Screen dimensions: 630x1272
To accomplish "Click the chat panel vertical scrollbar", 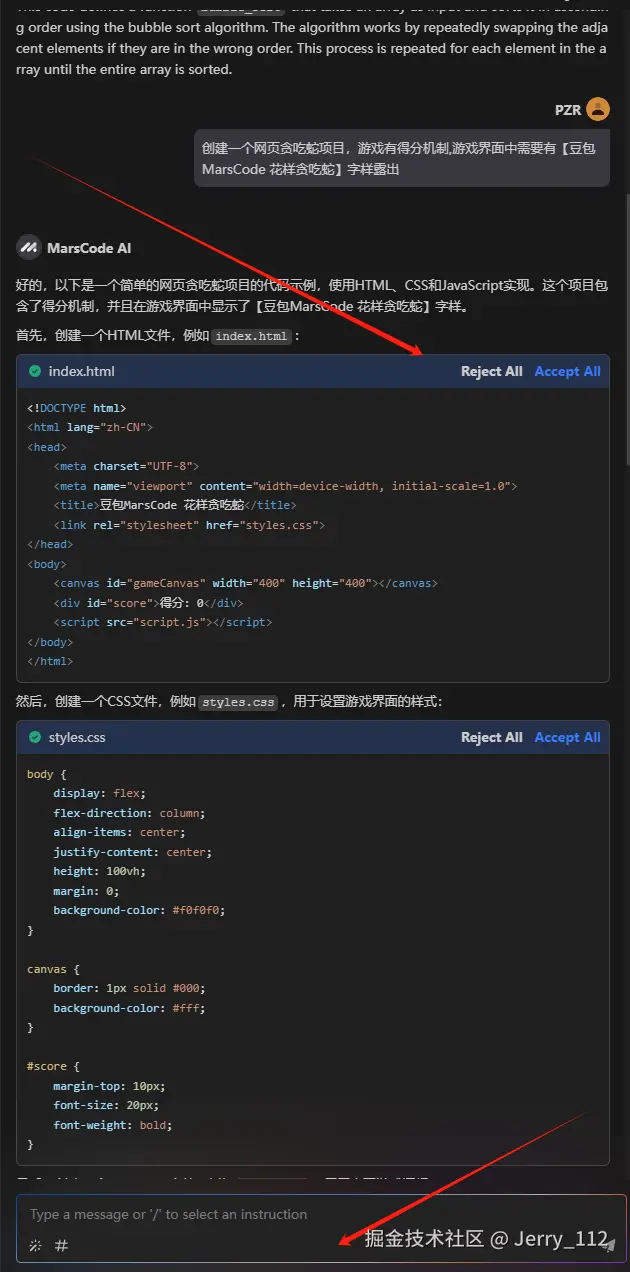I will point(626,330).
